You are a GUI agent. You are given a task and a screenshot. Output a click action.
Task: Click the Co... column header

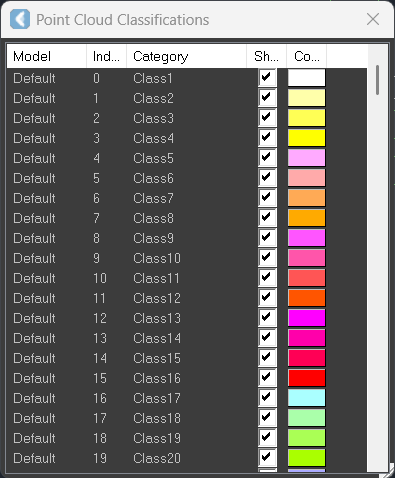pos(306,56)
